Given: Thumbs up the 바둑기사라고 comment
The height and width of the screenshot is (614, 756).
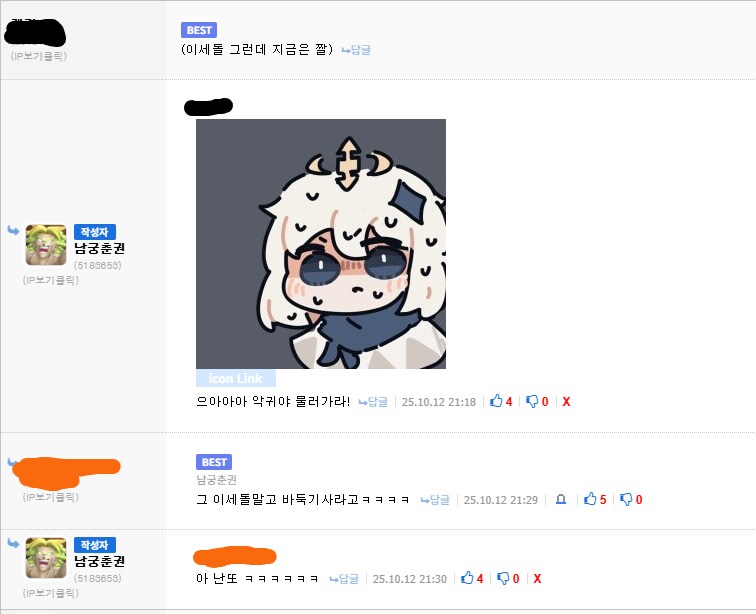Looking at the screenshot, I should [594, 499].
